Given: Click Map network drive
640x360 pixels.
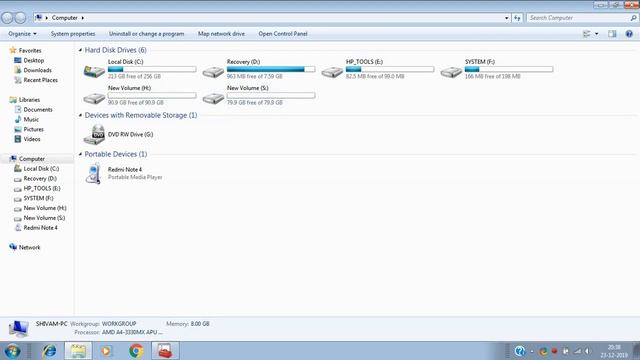Looking at the screenshot, I should click(x=221, y=34).
